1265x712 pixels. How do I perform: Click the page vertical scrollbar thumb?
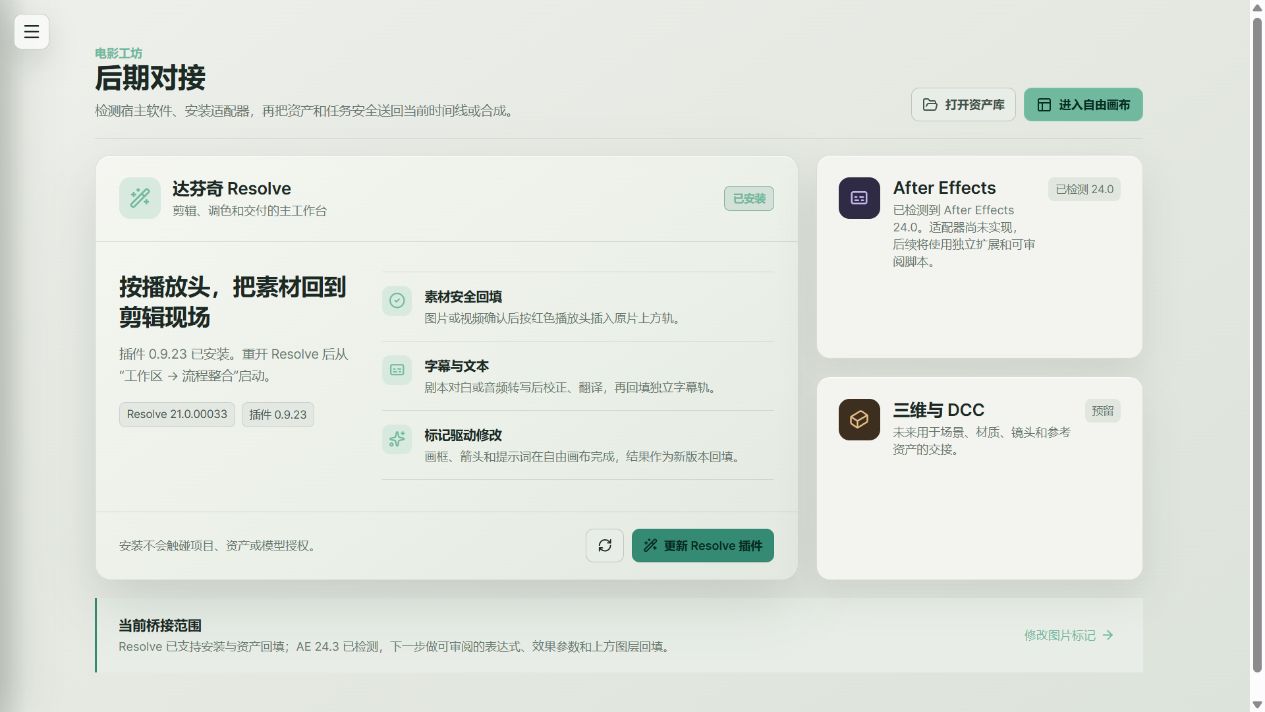pyautogui.click(x=1257, y=343)
